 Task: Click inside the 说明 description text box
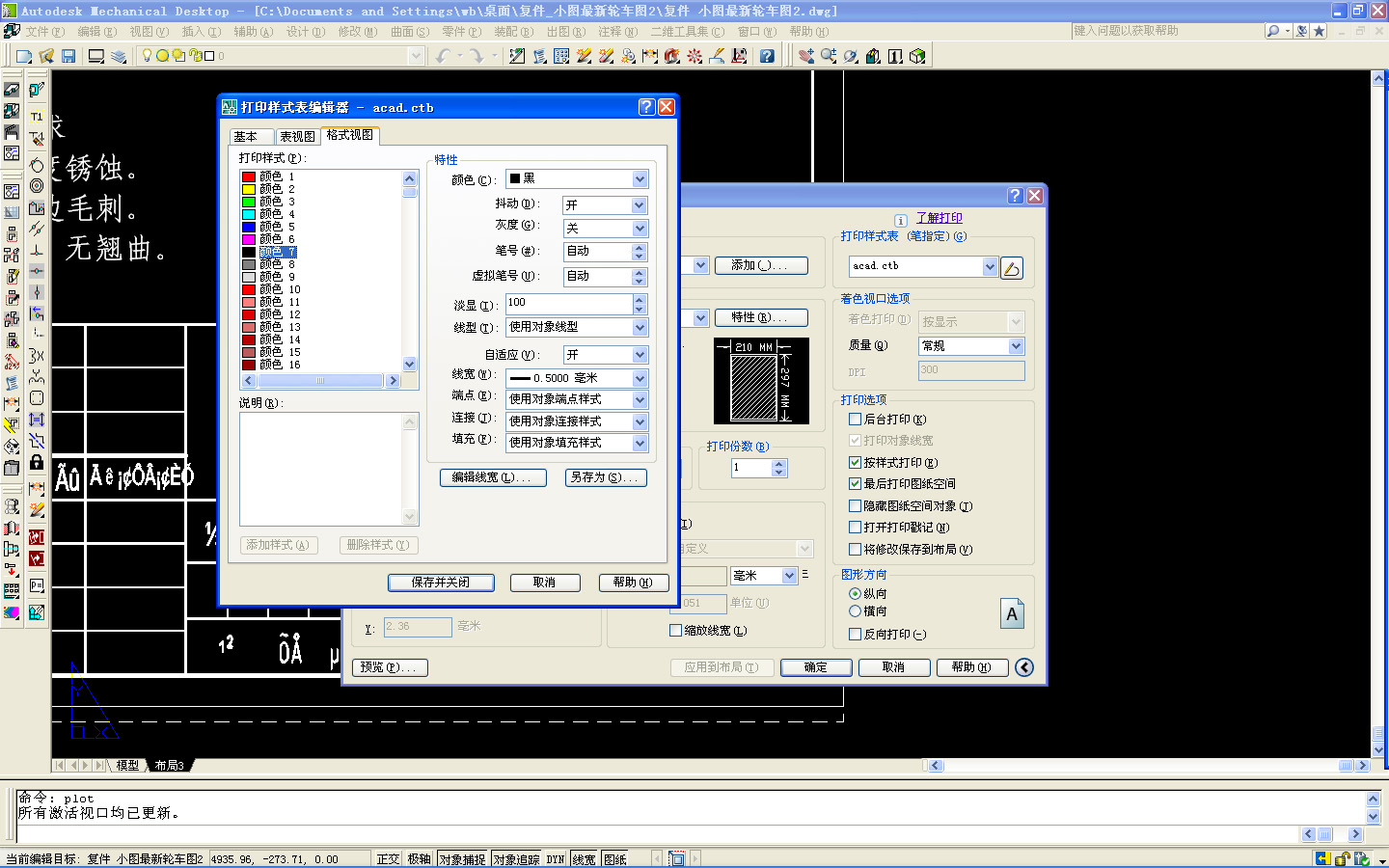coord(329,470)
